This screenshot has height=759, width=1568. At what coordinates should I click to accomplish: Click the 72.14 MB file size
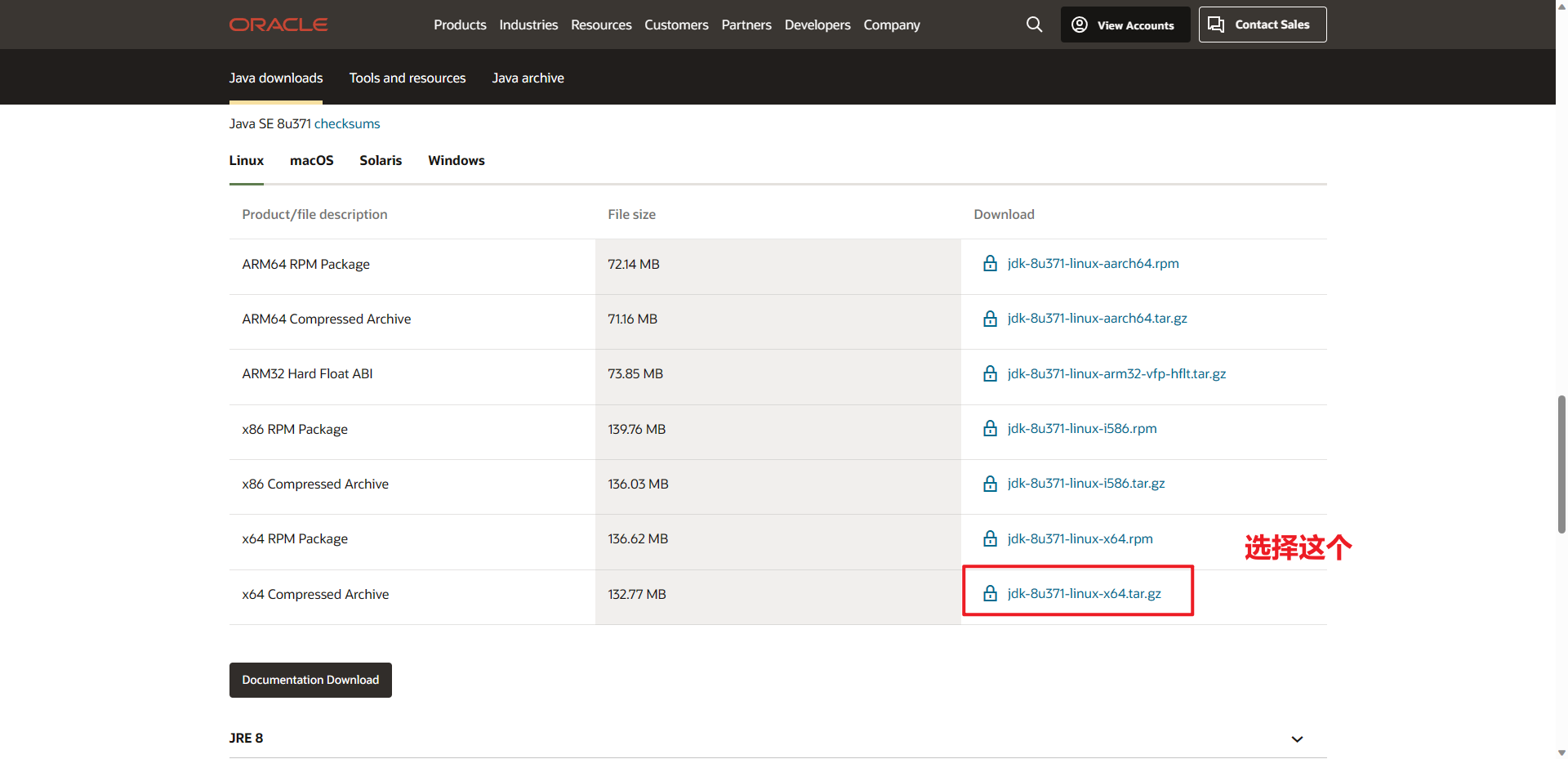point(634,264)
